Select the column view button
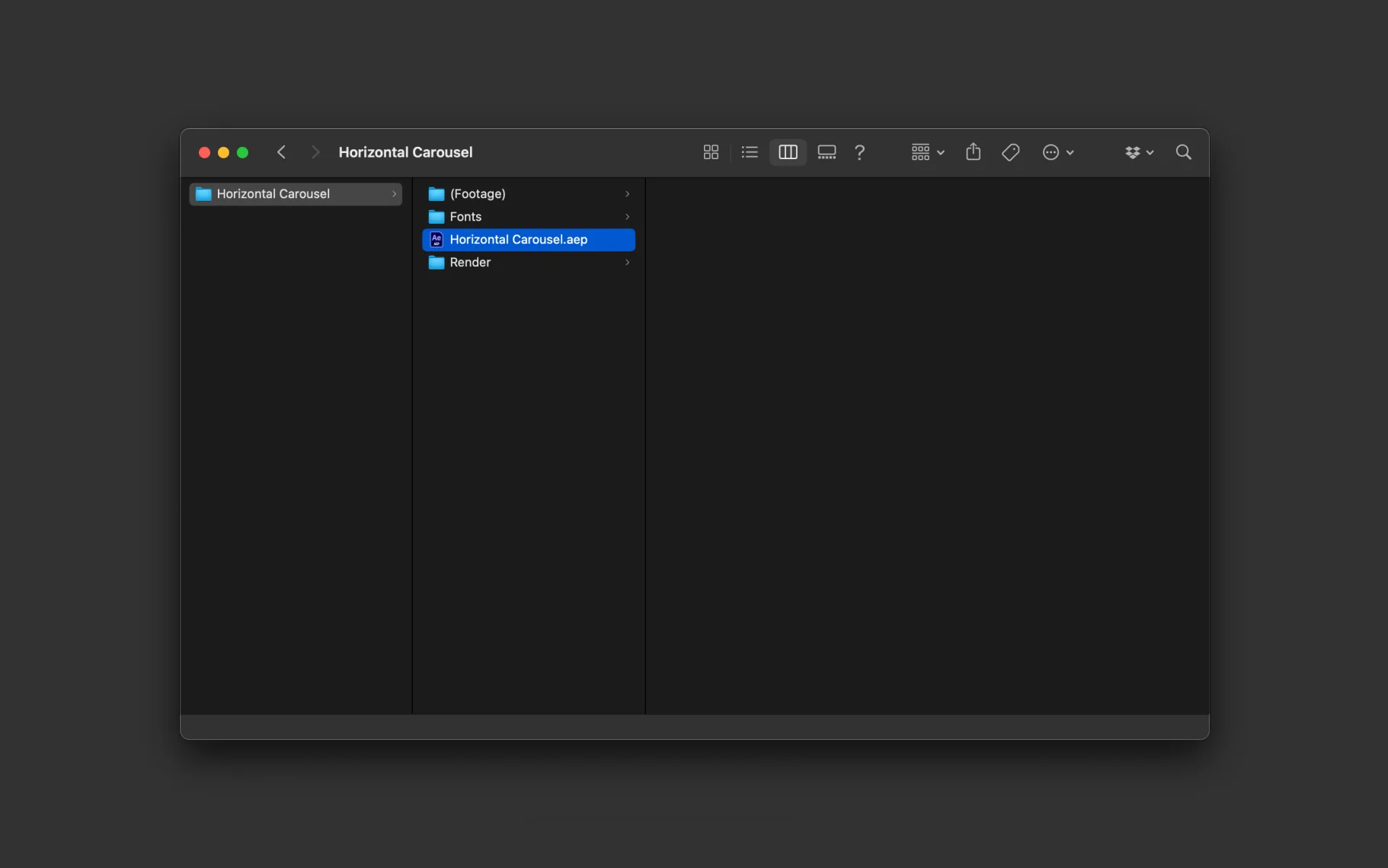The width and height of the screenshot is (1388, 868). point(788,152)
